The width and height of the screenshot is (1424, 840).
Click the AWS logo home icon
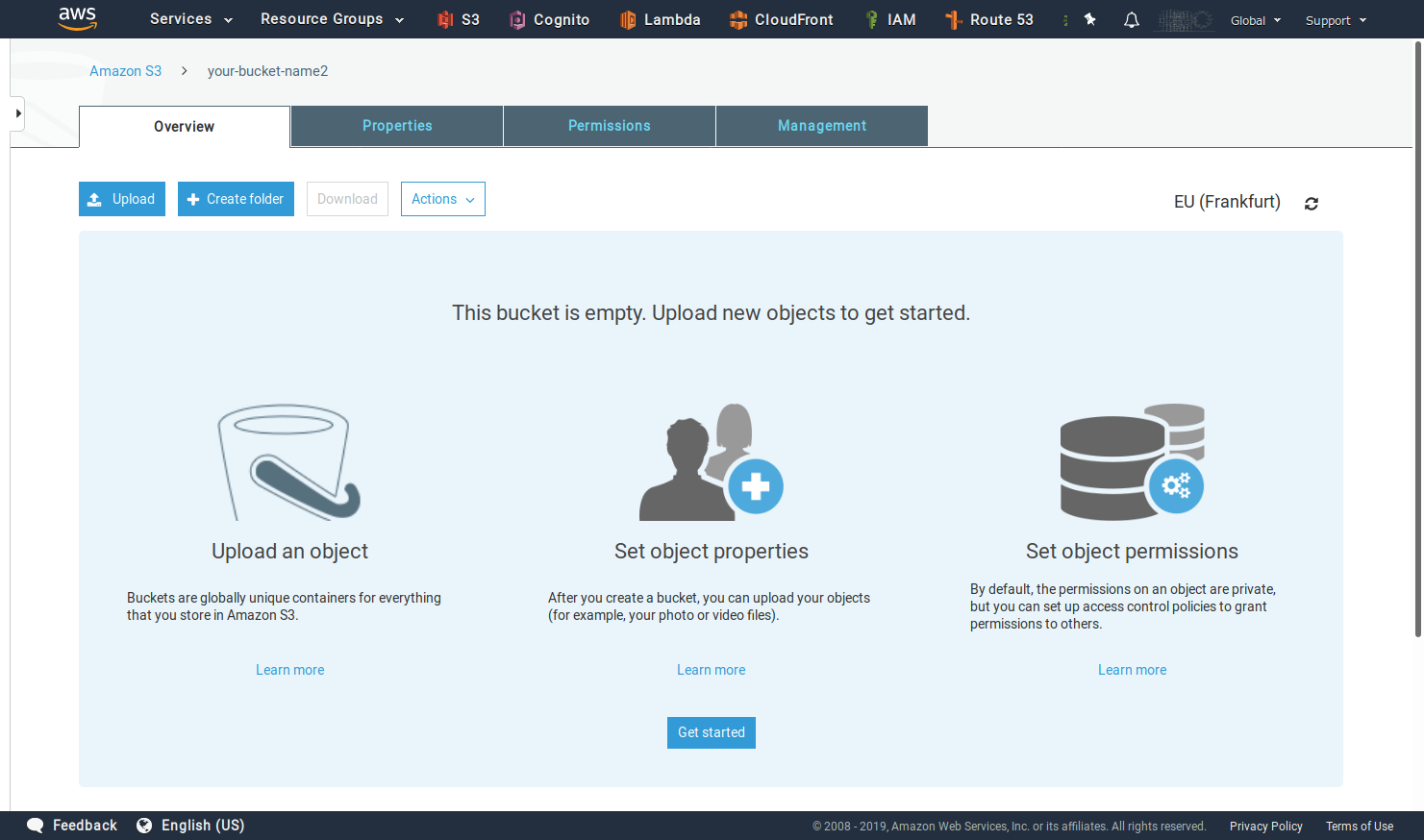pos(77,18)
